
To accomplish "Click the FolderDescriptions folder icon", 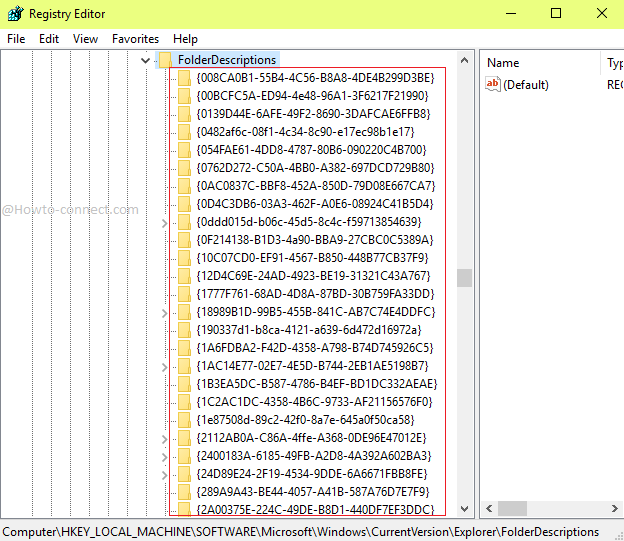I will pyautogui.click(x=165, y=60).
